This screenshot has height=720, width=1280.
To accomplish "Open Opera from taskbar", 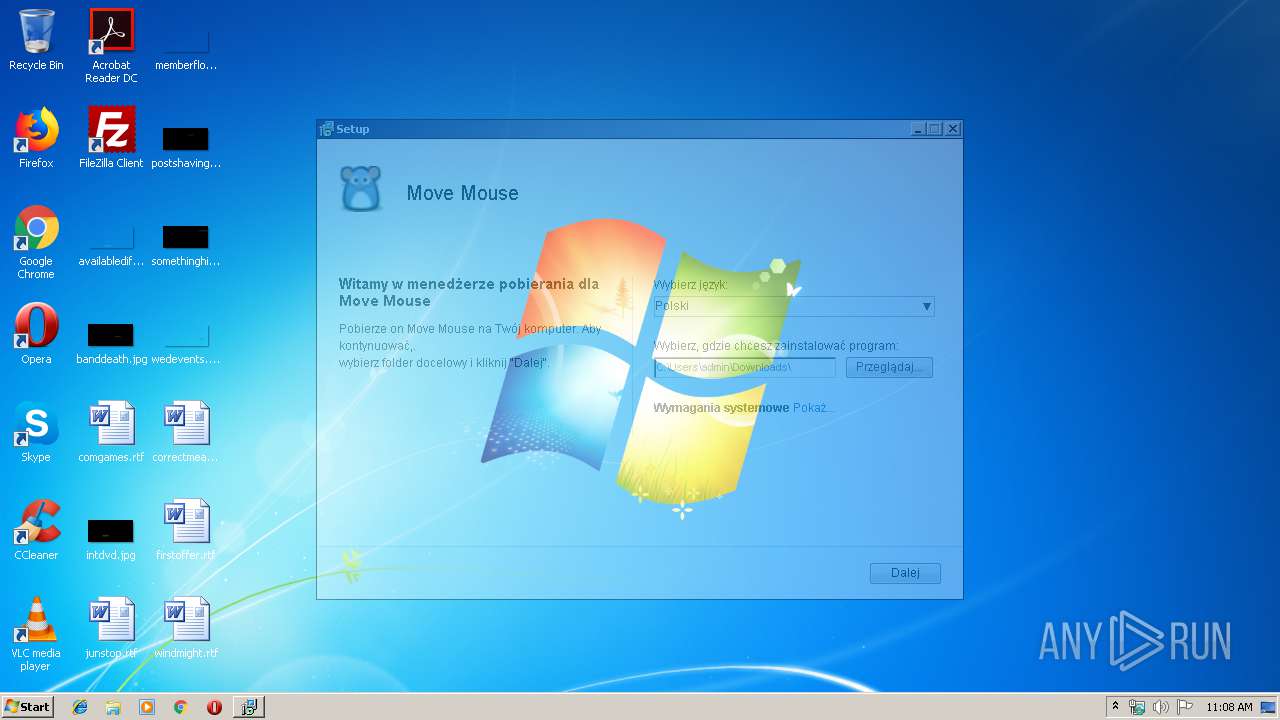I will coord(214,707).
